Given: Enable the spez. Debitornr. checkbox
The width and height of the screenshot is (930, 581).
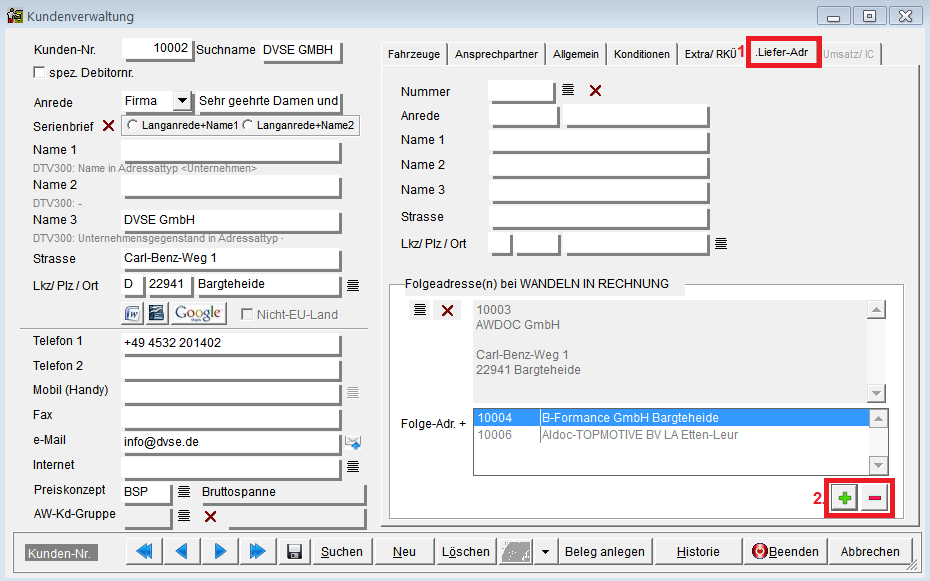Looking at the screenshot, I should click(39, 72).
